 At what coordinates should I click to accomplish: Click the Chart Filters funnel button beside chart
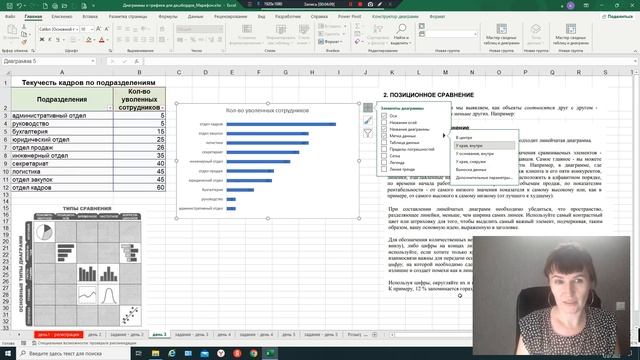pyautogui.click(x=368, y=133)
